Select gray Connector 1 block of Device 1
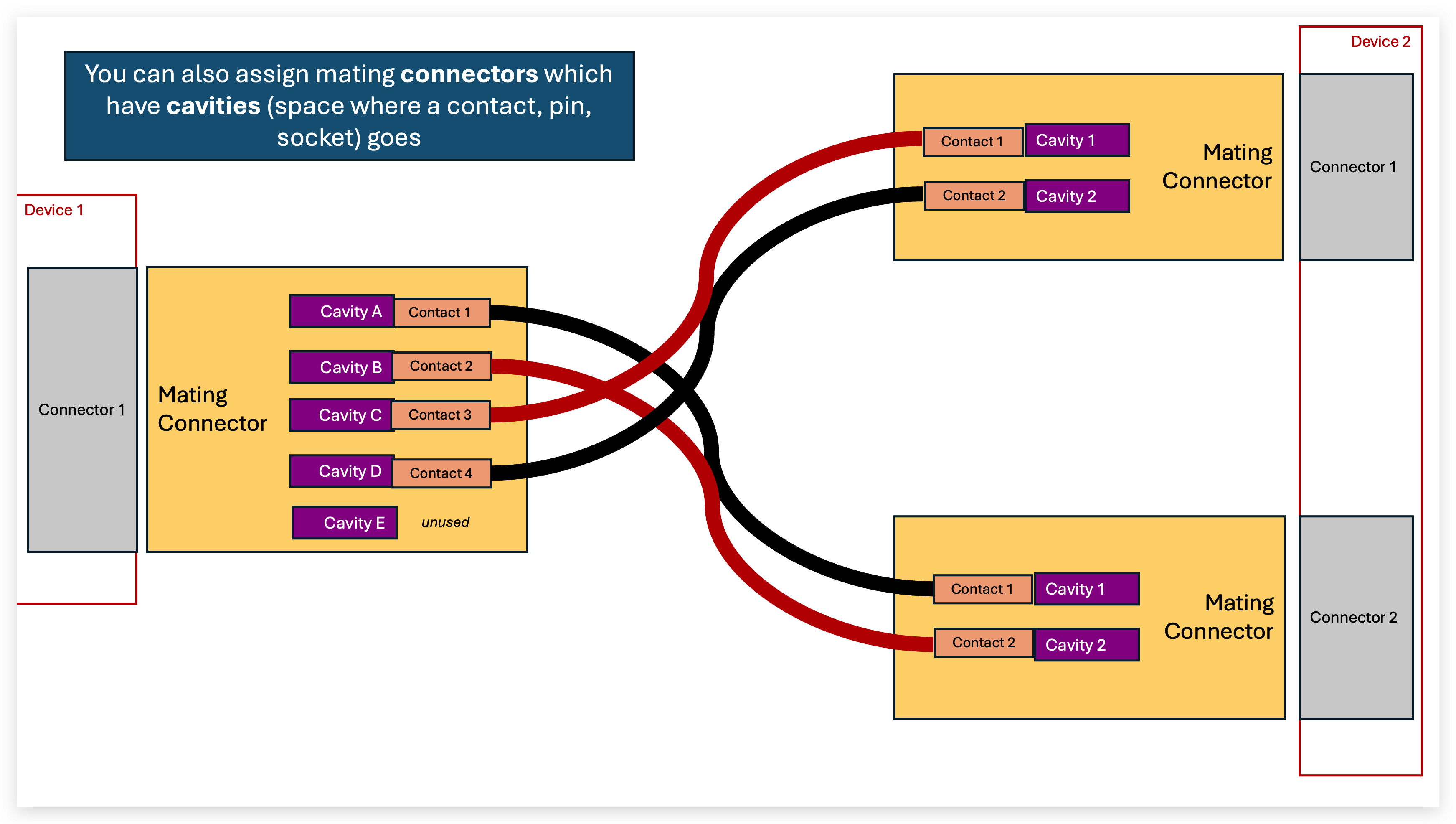The height and width of the screenshot is (824, 1456). 83,409
